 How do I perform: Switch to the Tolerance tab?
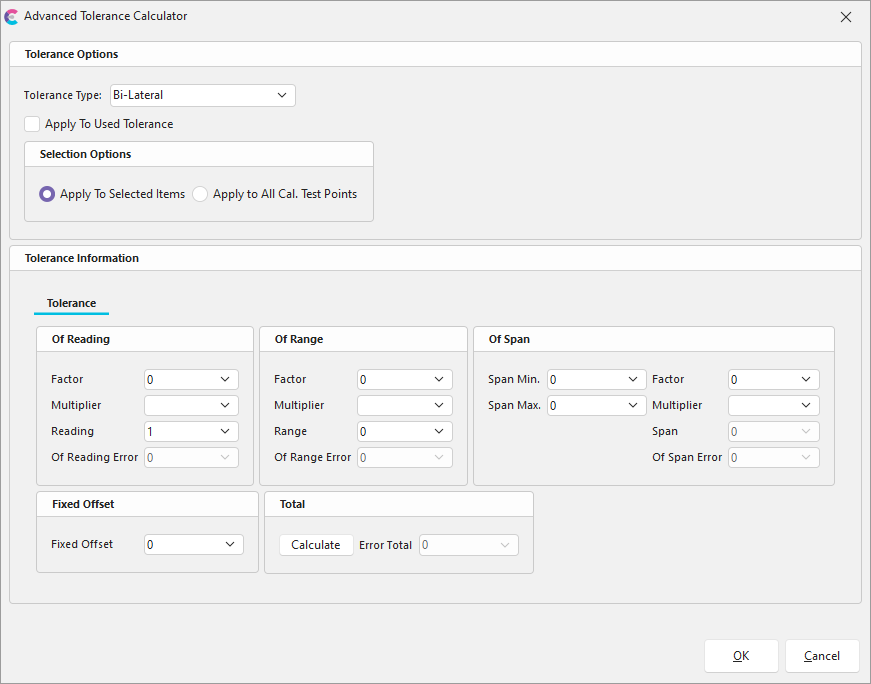coord(71,303)
